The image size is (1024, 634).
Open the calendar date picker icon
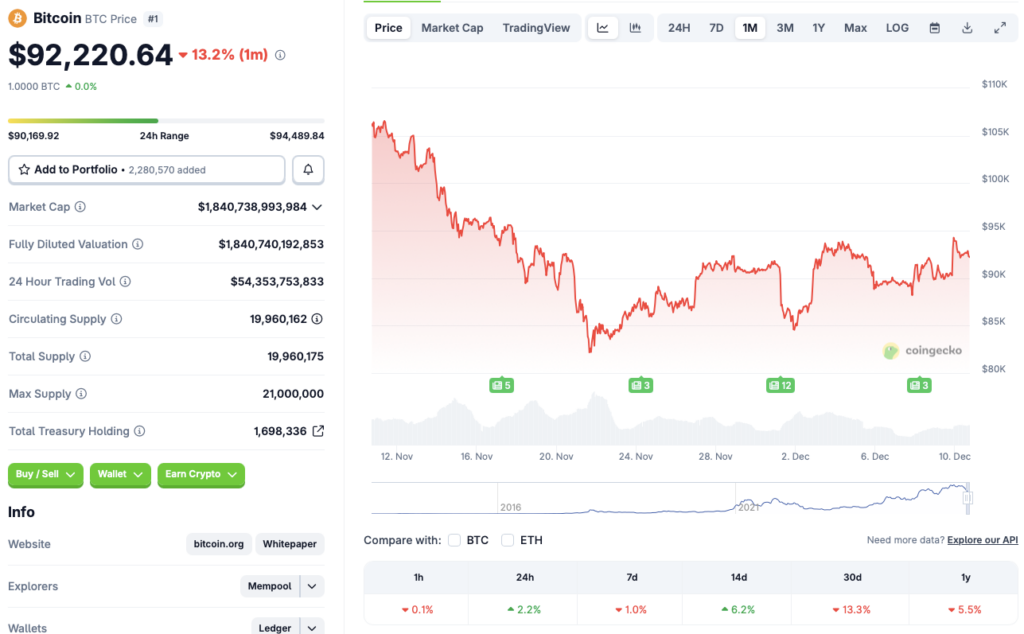pos(934,27)
